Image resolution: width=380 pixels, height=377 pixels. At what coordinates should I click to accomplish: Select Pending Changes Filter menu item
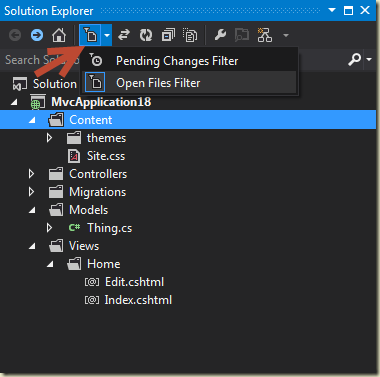click(x=190, y=61)
